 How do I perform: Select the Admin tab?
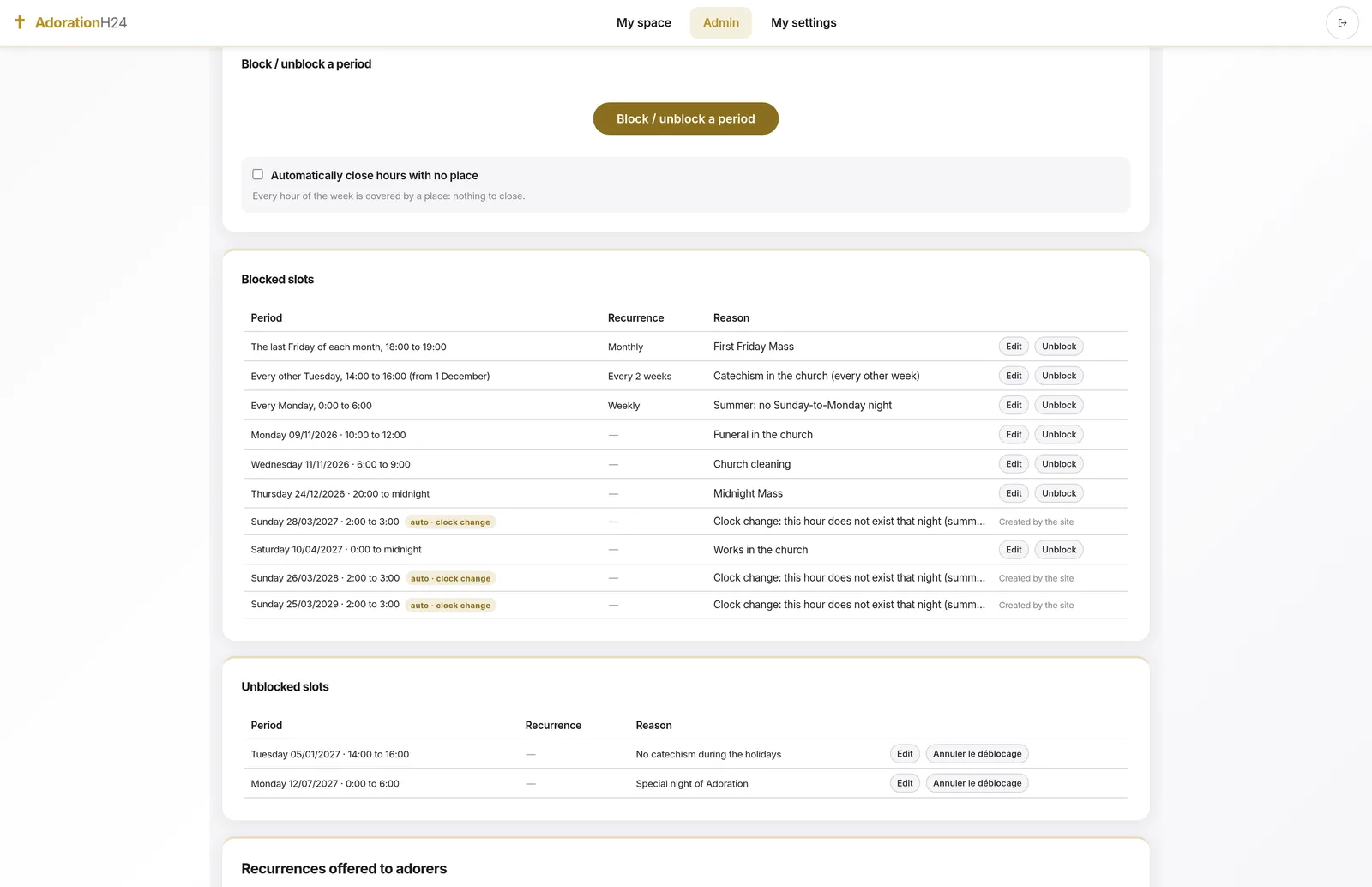tap(721, 23)
